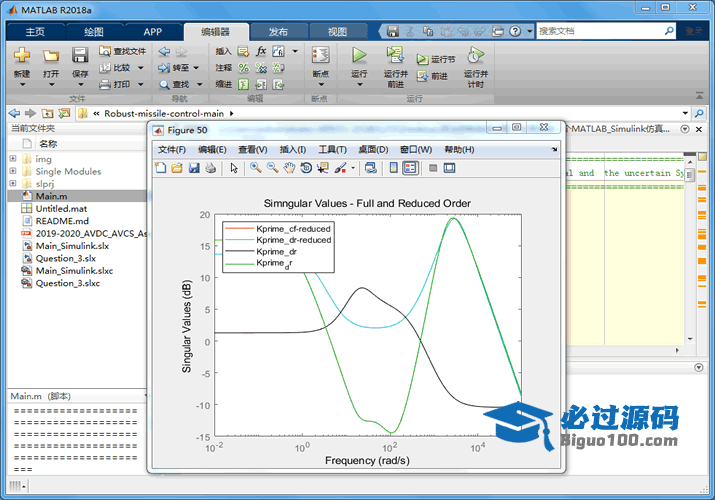
Task: Click the Find magnifier icon in ribbon
Action: (x=164, y=84)
